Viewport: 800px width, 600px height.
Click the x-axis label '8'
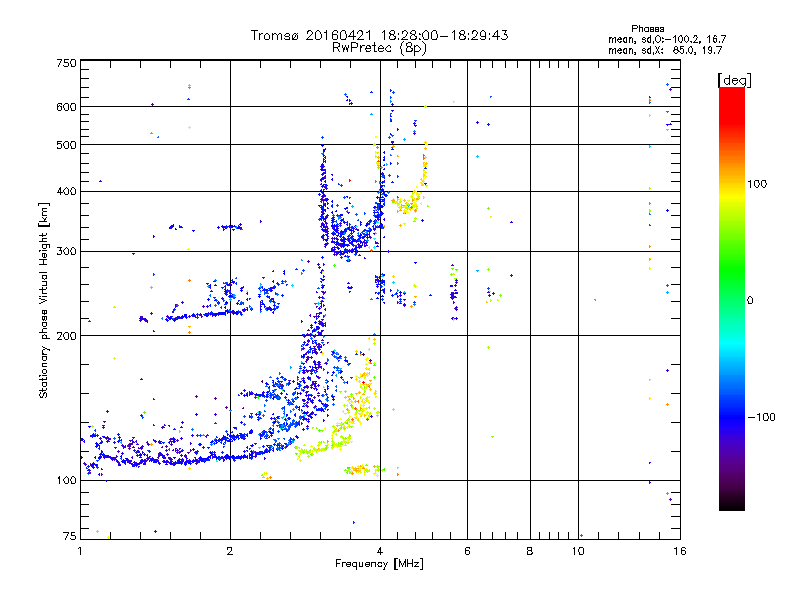530,551
